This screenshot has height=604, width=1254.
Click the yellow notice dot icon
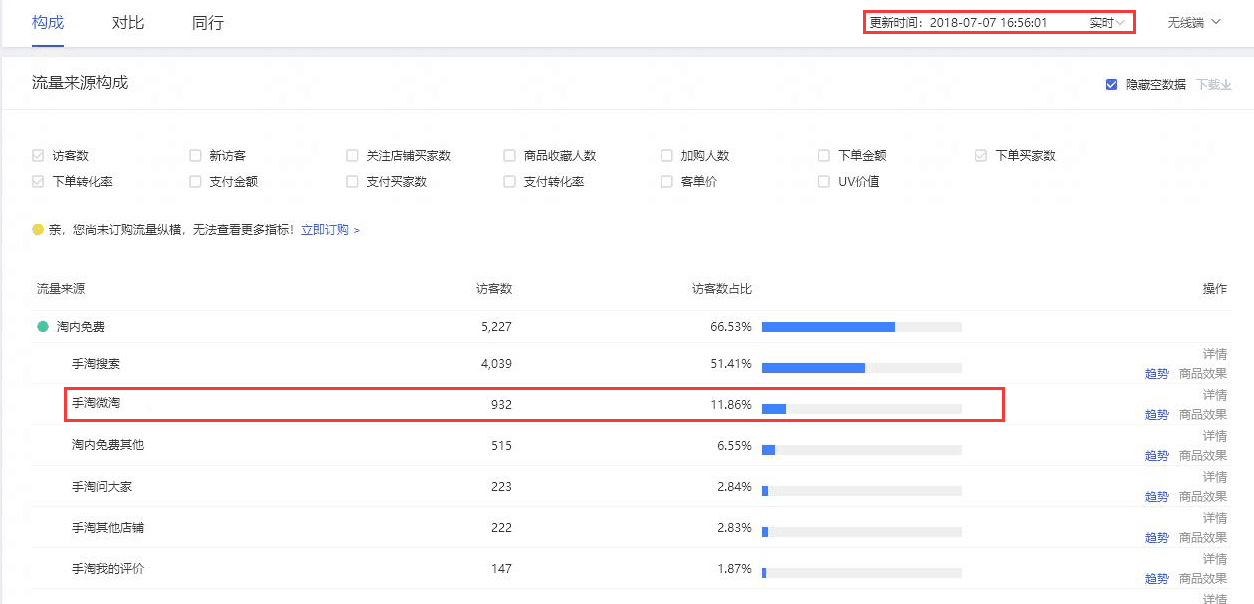coord(38,230)
